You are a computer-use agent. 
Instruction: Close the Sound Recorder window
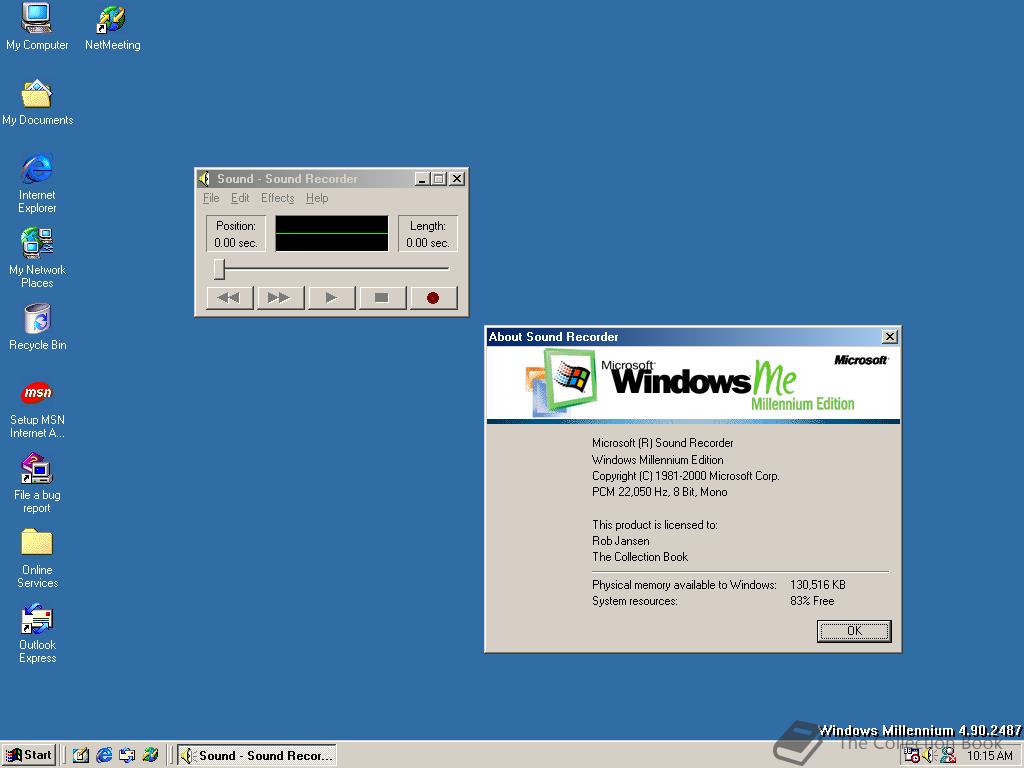click(457, 179)
